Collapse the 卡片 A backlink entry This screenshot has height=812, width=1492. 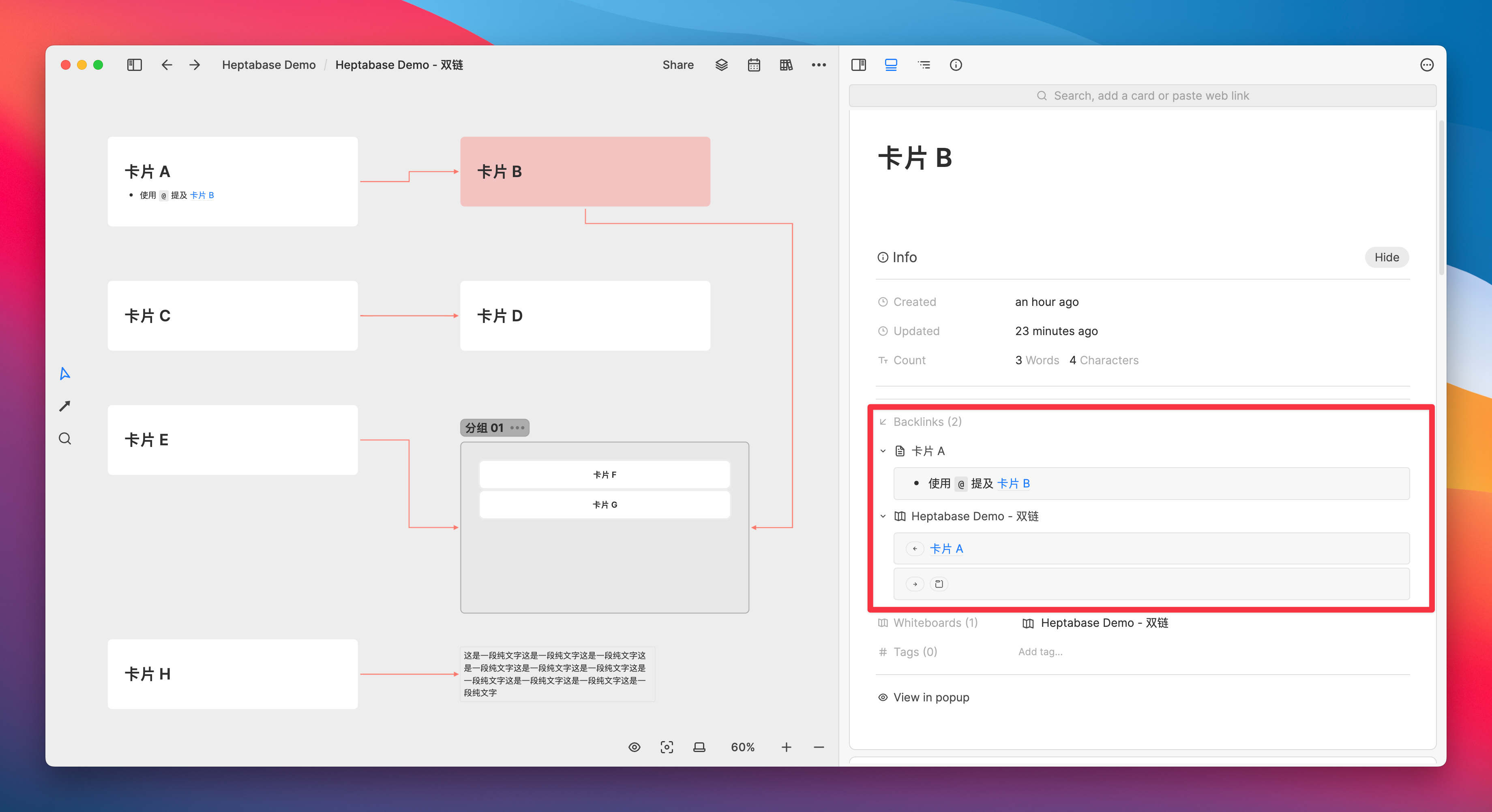883,451
